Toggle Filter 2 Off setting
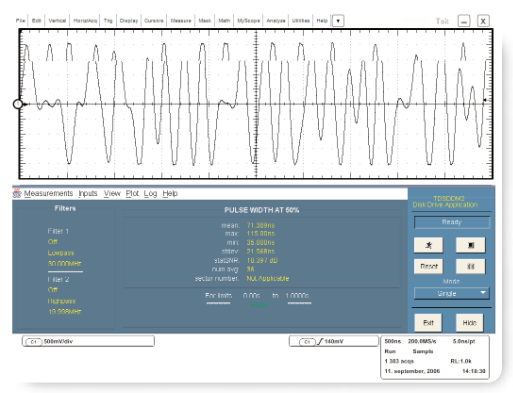 pyautogui.click(x=52, y=290)
